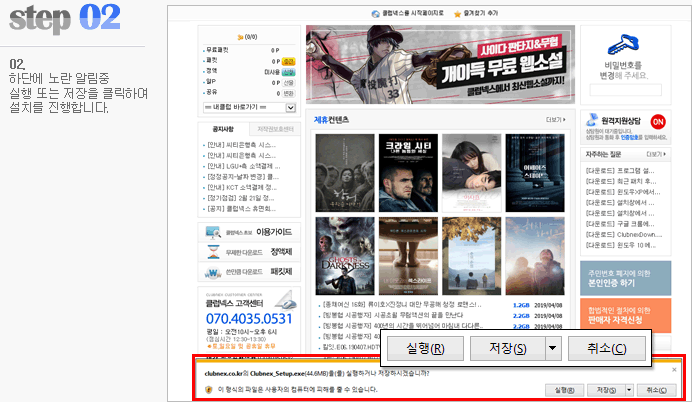Open notice [정정공지-날짜 변경]
Image resolution: width=692 pixels, height=402 pixels.
point(243,177)
